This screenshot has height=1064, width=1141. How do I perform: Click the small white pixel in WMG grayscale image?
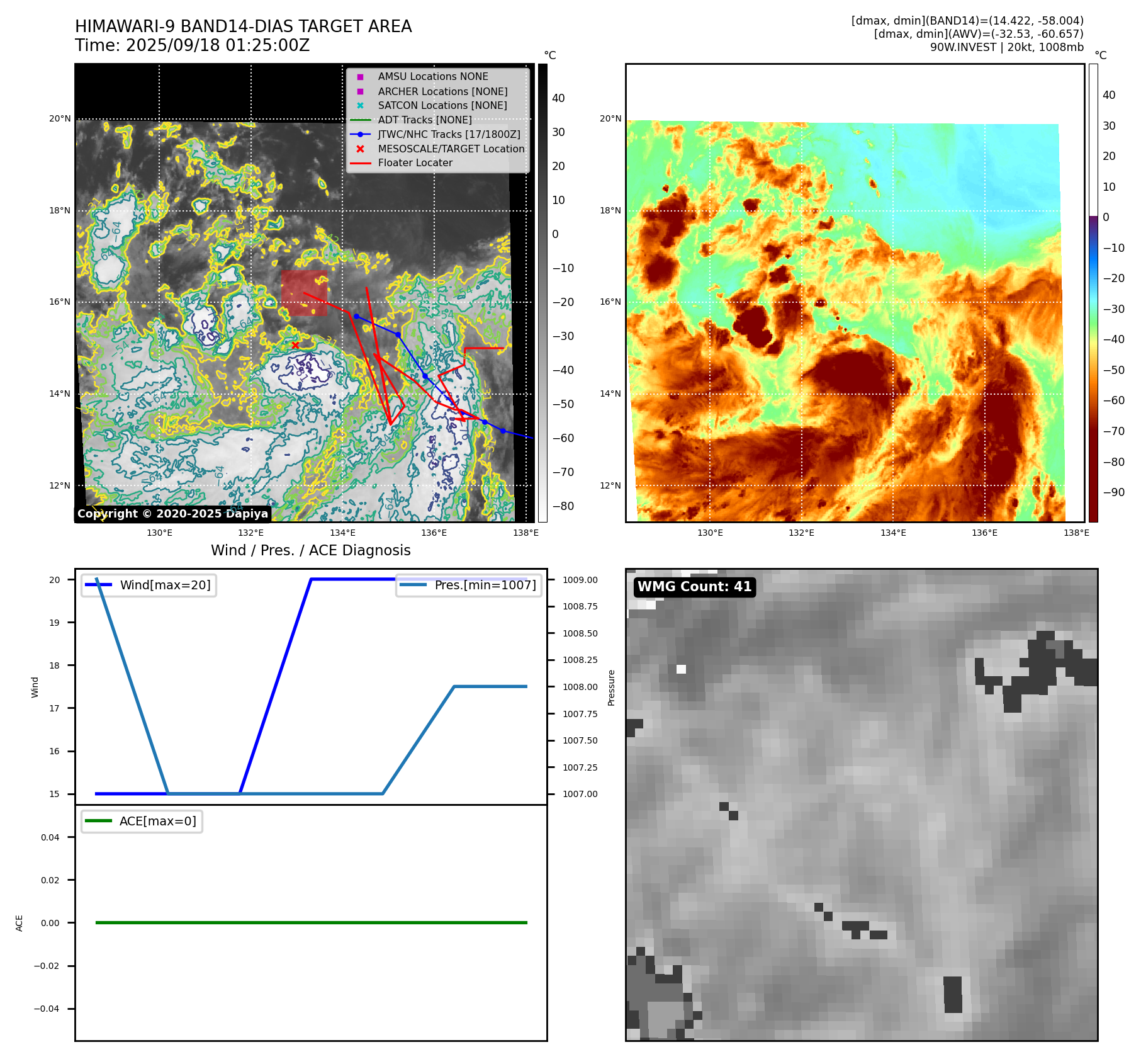681,669
